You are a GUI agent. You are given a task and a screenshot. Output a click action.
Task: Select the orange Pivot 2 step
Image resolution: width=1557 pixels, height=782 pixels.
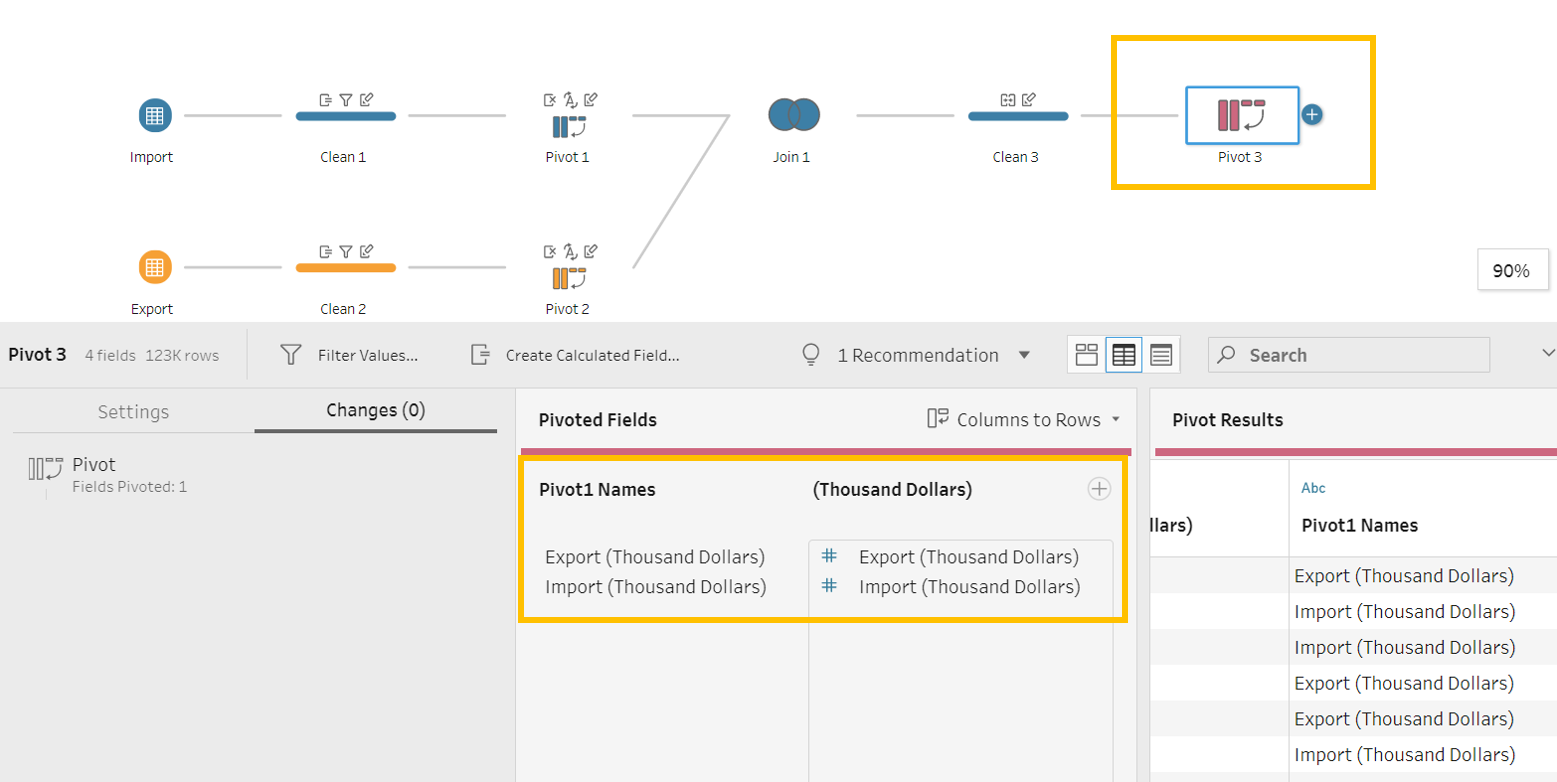(x=568, y=277)
